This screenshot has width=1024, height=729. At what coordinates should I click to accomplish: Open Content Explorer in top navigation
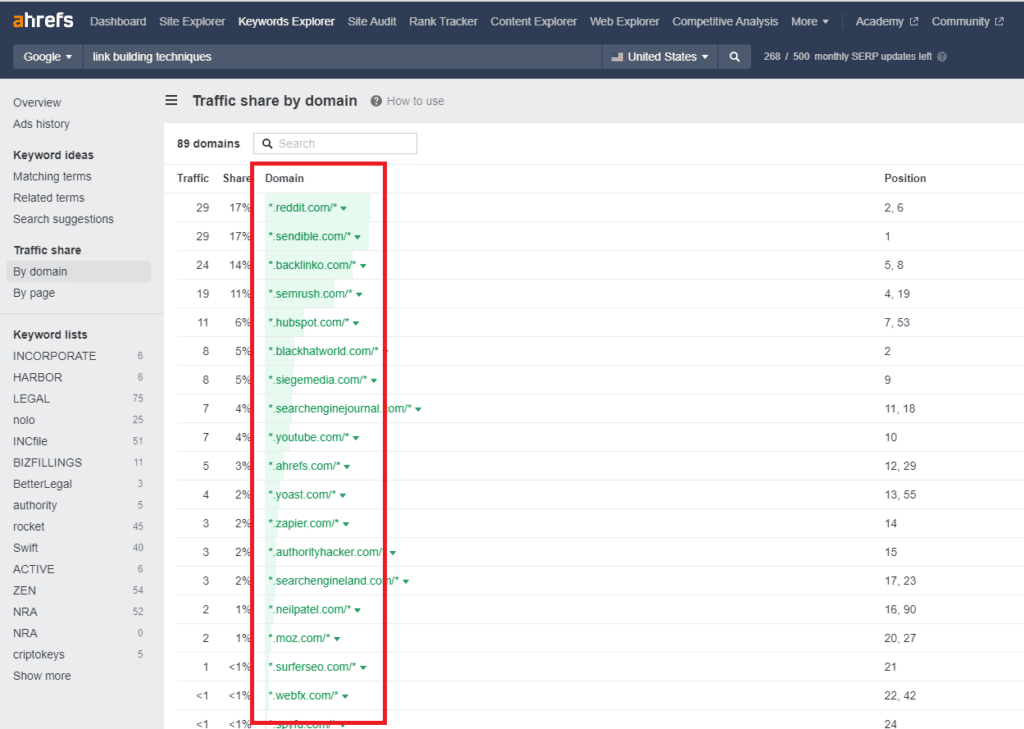534,22
